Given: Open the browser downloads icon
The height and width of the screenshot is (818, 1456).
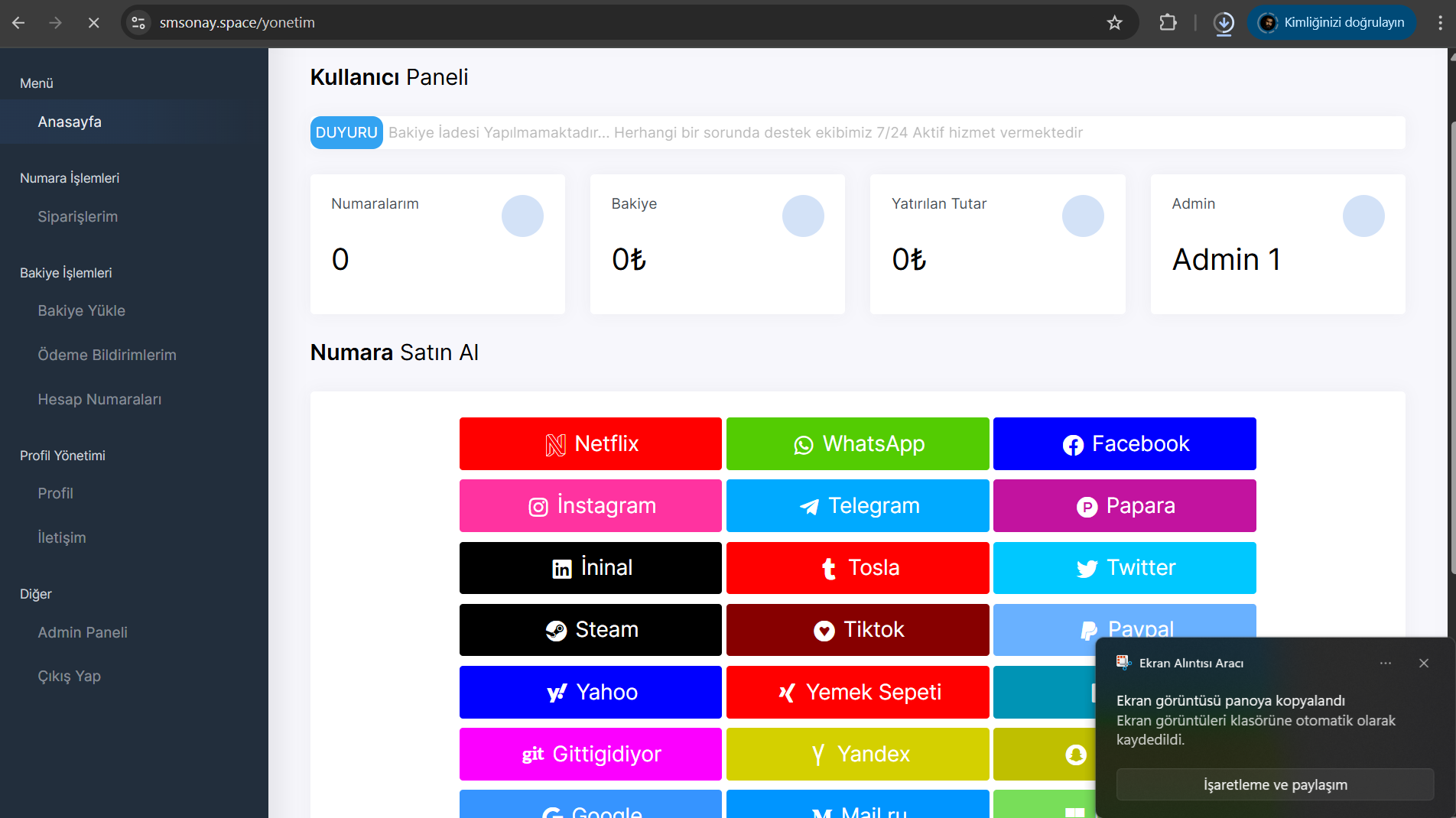Looking at the screenshot, I should click(1224, 23).
